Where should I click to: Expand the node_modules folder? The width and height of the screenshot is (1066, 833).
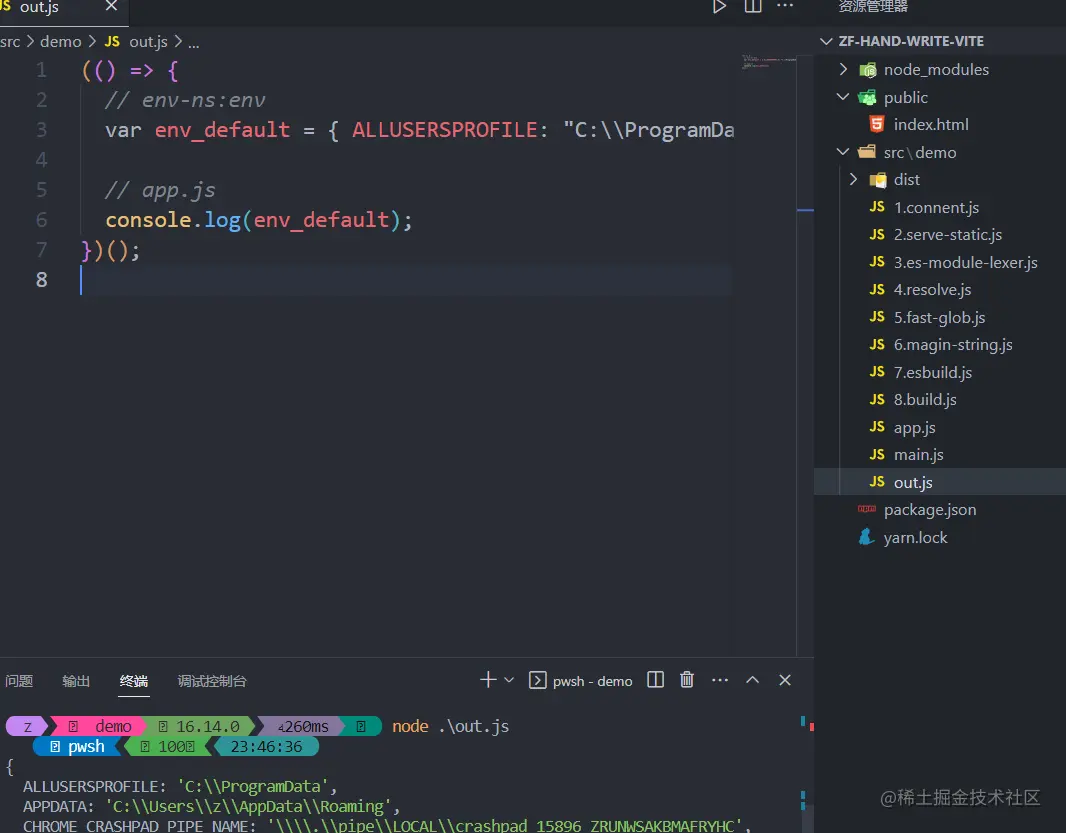coord(843,69)
